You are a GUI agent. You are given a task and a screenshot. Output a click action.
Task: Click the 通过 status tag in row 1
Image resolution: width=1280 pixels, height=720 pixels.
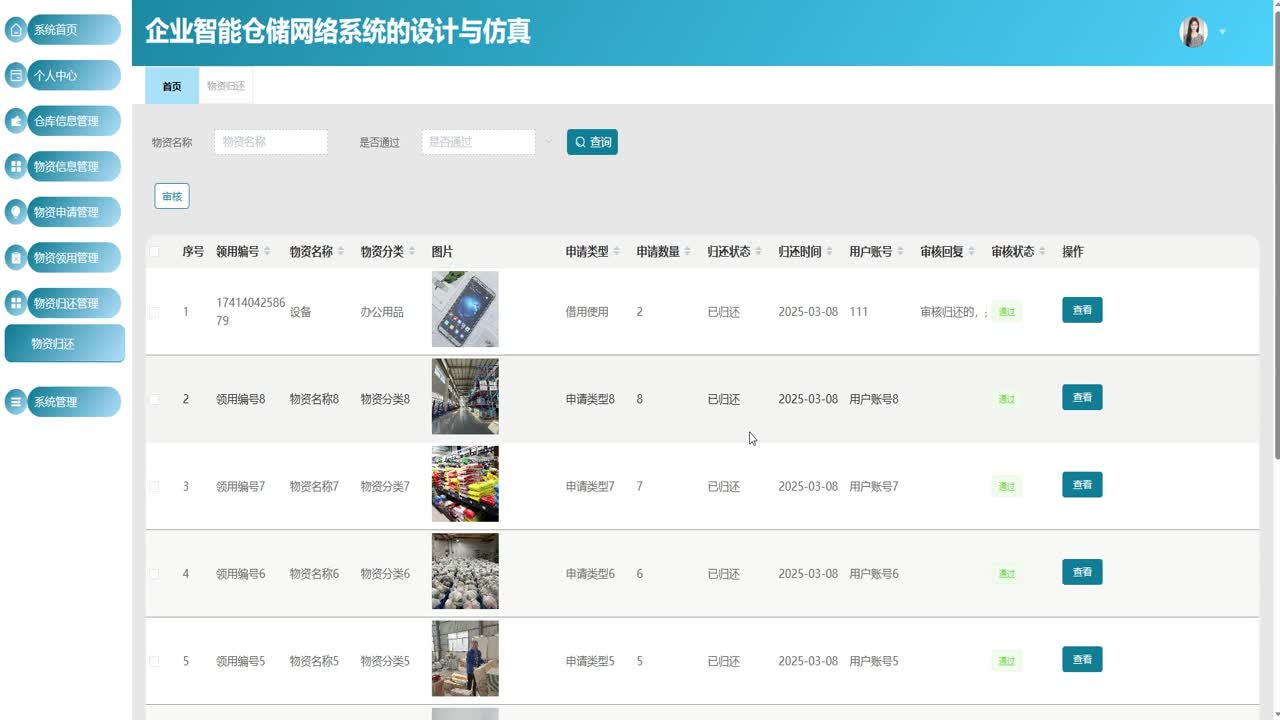tap(1006, 312)
